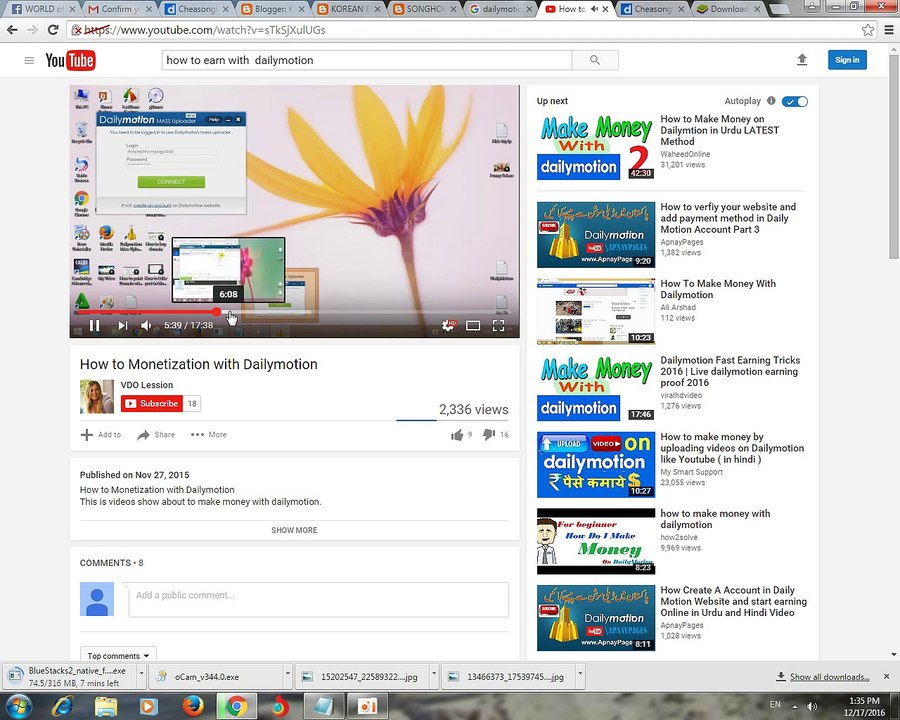Image resolution: width=900 pixels, height=720 pixels.
Task: Click Show all downloads link
Action: 829,677
